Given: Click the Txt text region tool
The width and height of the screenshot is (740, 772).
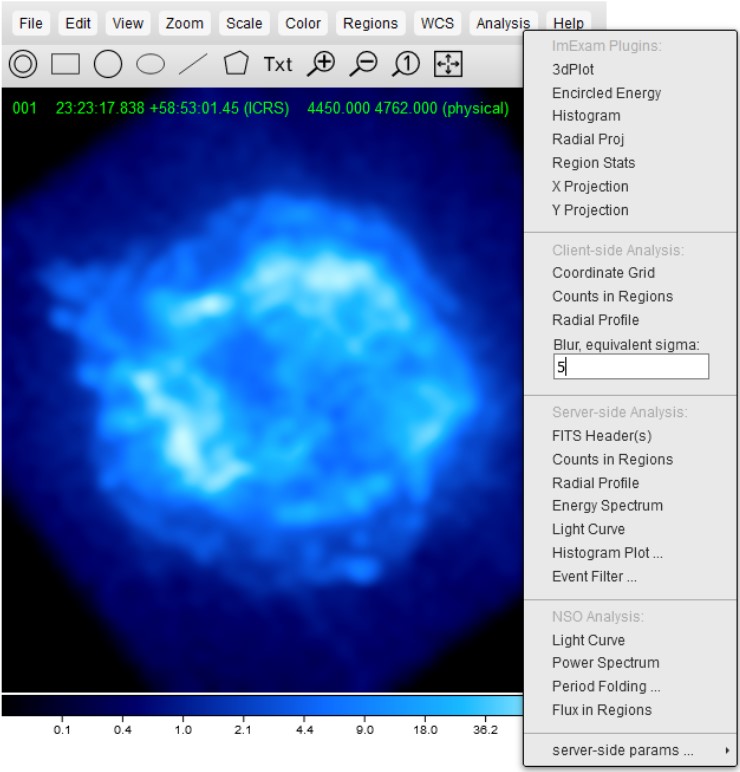Looking at the screenshot, I should click(278, 64).
